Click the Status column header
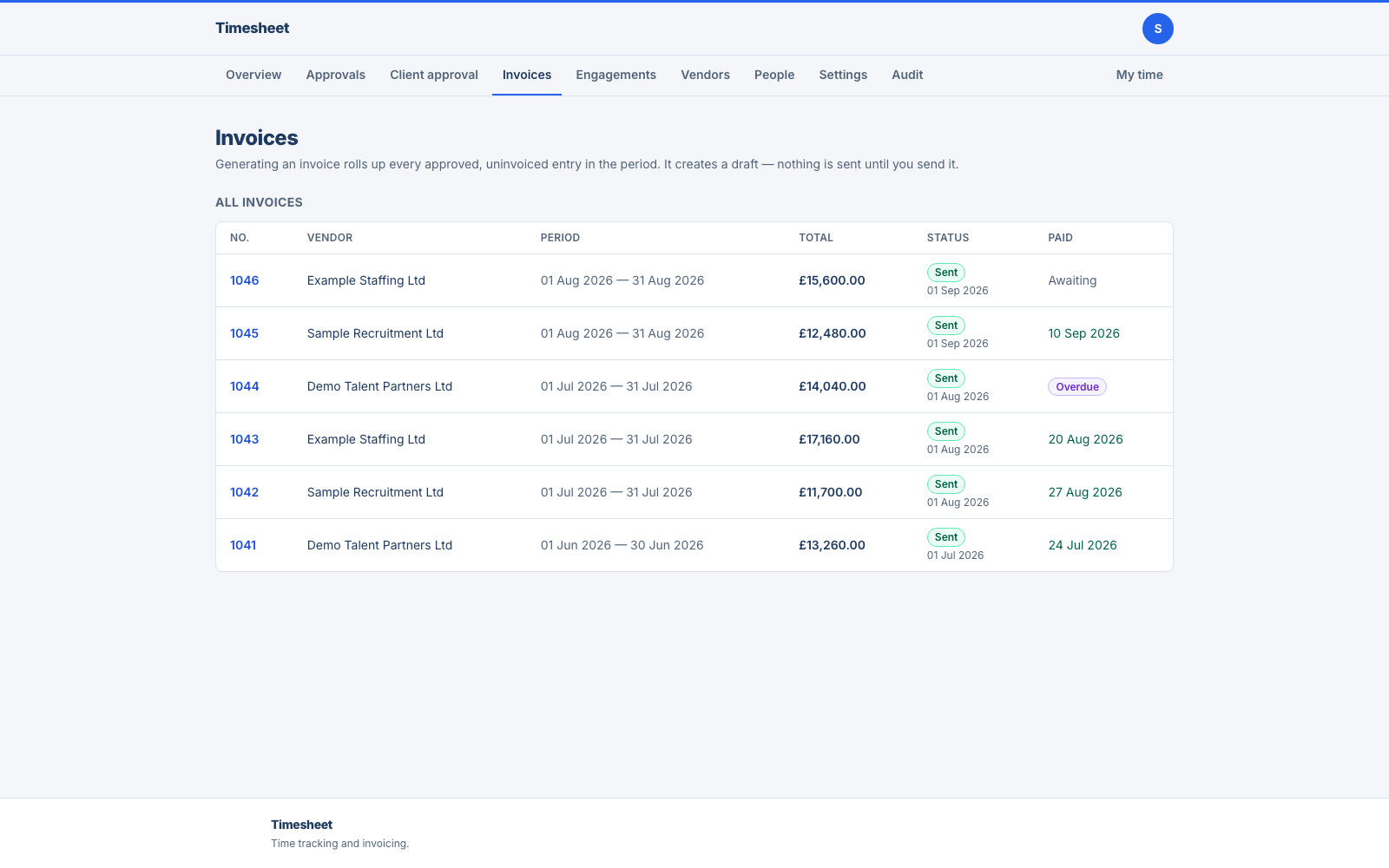Screen dimensions: 1389x868 (x=947, y=238)
